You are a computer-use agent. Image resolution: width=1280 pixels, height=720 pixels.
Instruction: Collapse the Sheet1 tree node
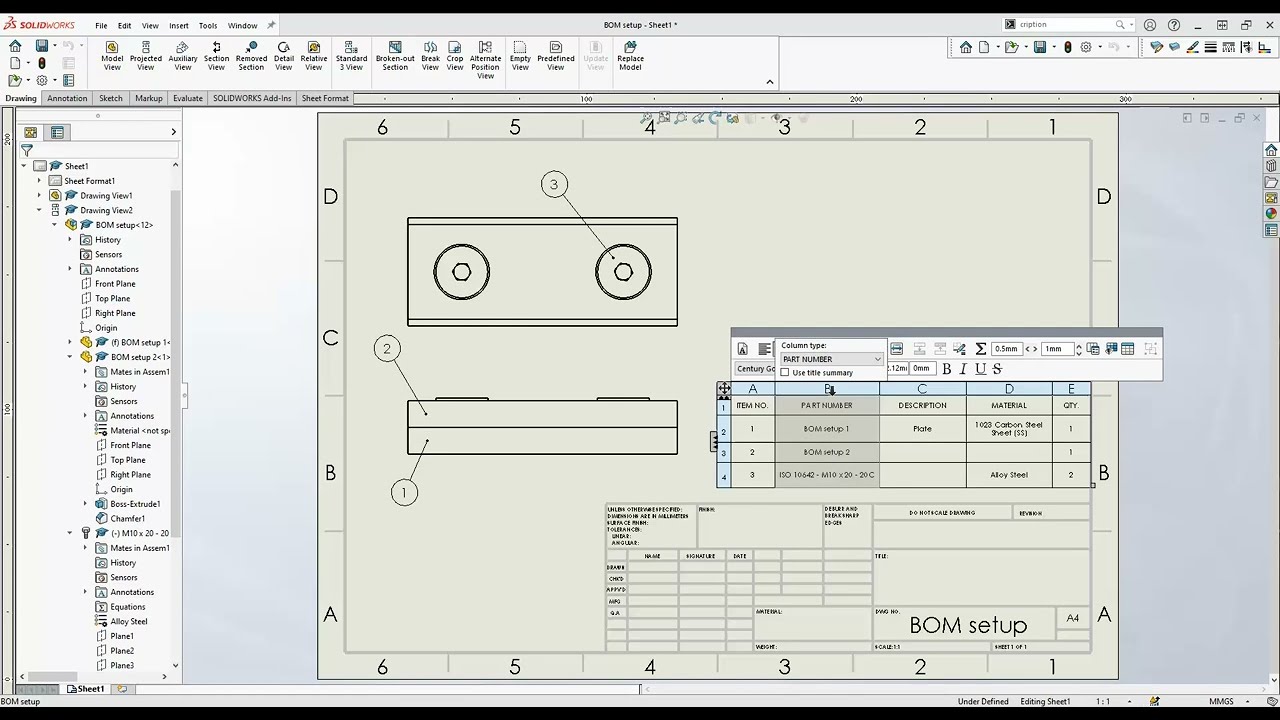24,166
